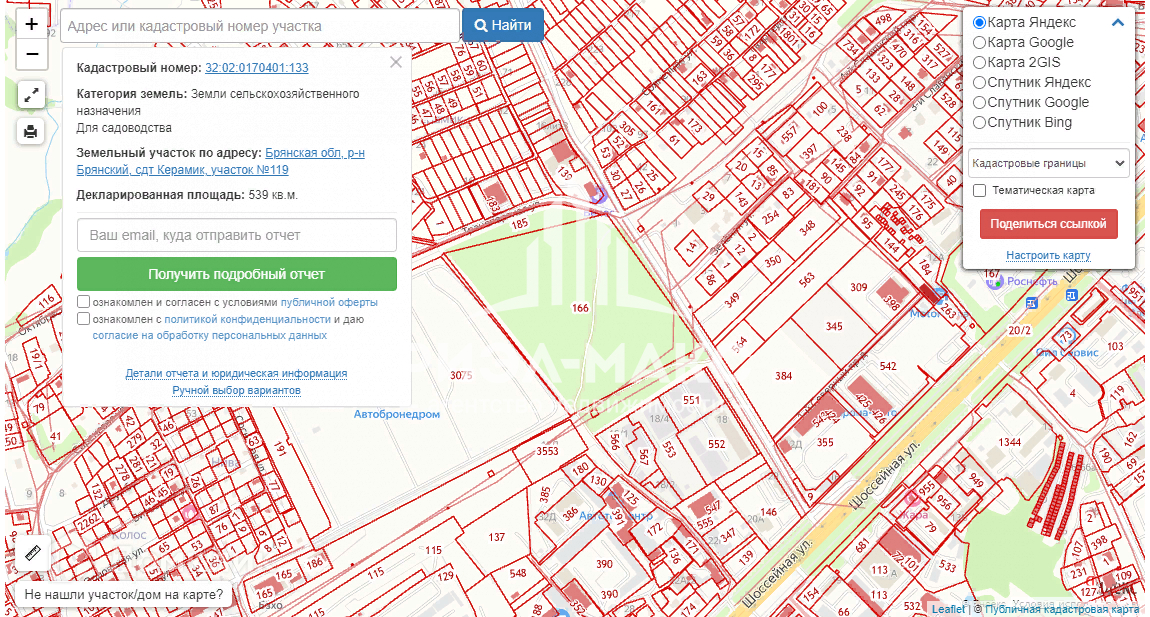Viewport: 1150px width, 617px height.
Task: Toggle fullscreen map view
Action: click(31, 95)
